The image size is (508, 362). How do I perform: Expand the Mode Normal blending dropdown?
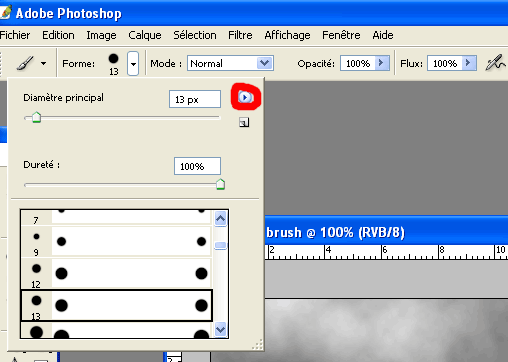(x=265, y=63)
